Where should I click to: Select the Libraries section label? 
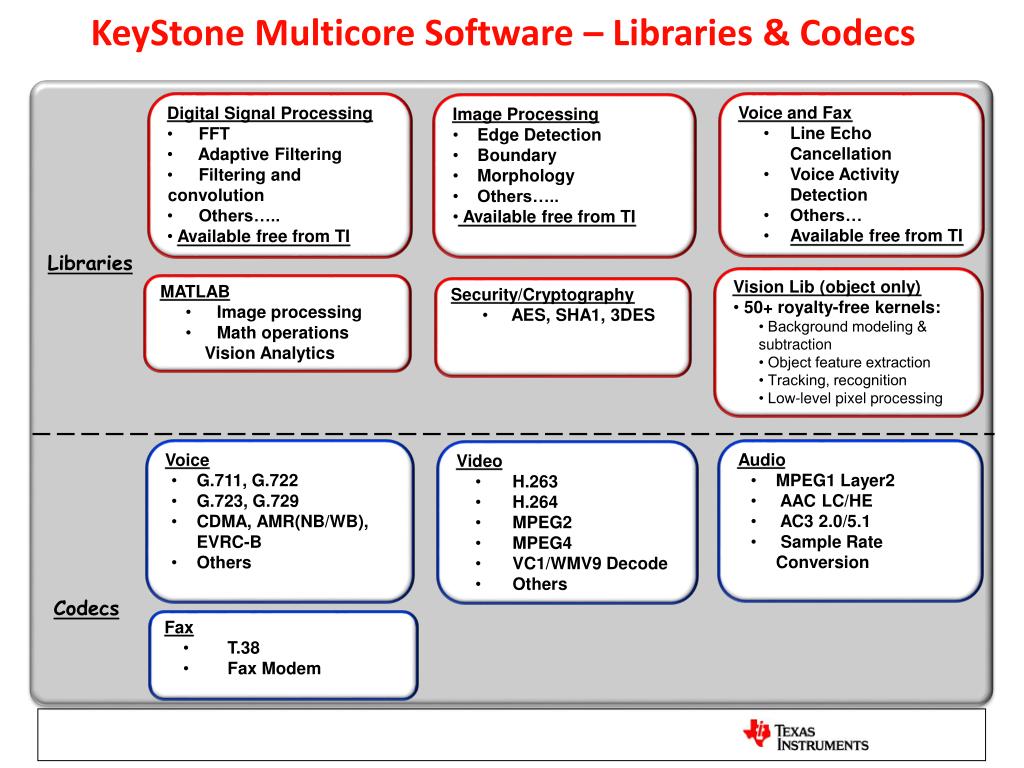89,263
